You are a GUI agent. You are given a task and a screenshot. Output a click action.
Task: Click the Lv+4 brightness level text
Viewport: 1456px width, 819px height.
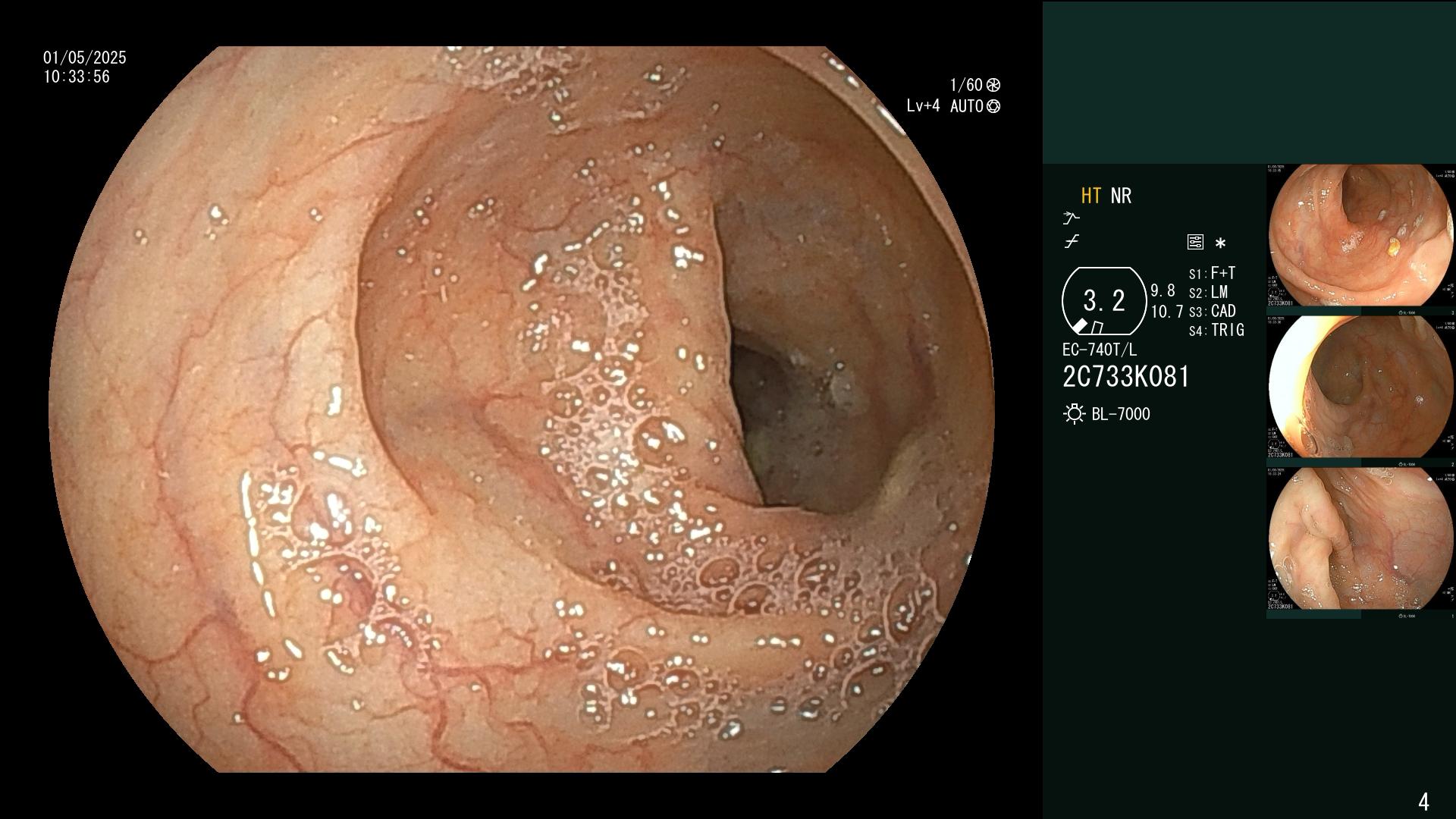click(x=923, y=106)
